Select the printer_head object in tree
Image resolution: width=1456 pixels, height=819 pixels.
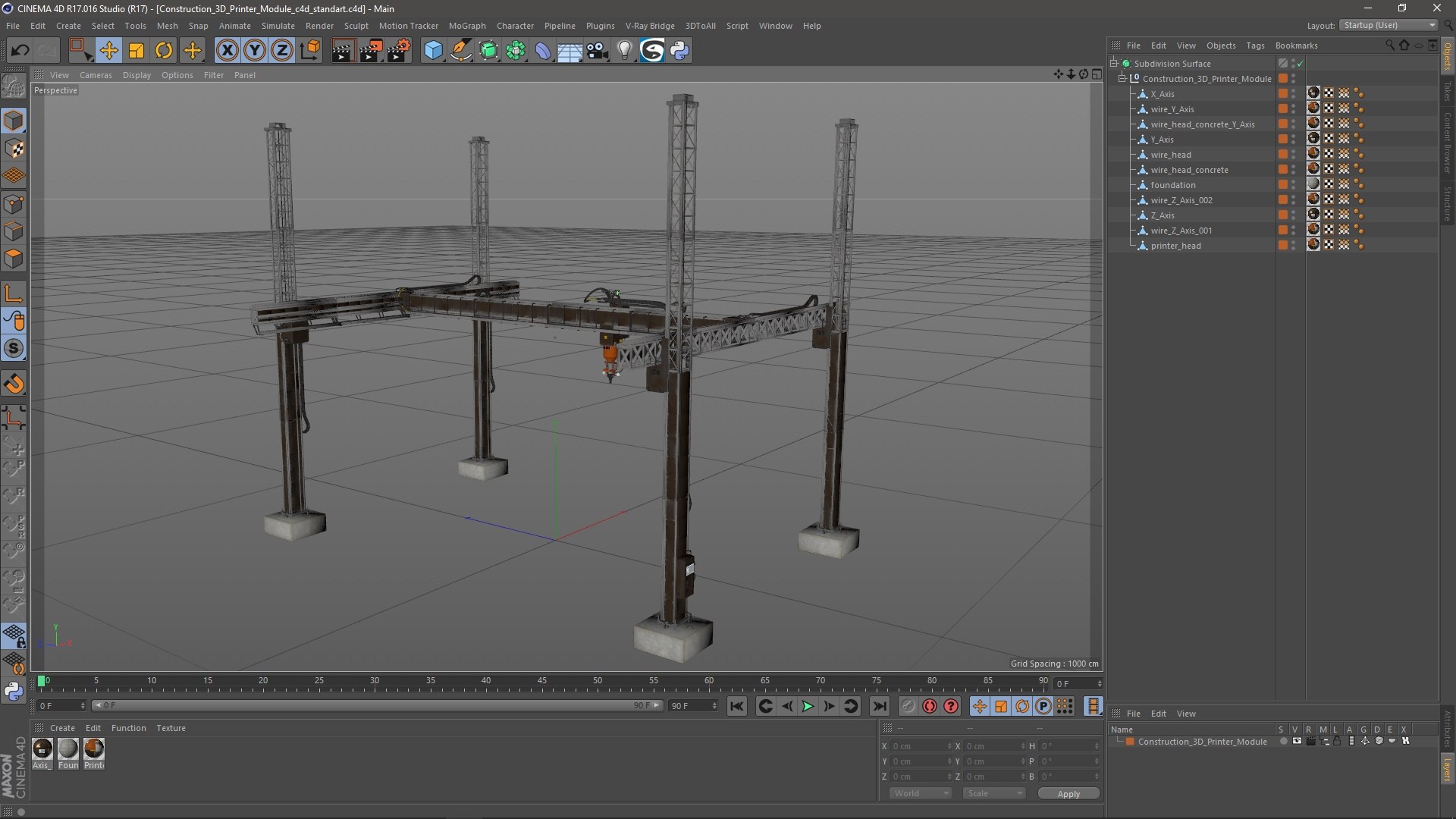[1175, 246]
